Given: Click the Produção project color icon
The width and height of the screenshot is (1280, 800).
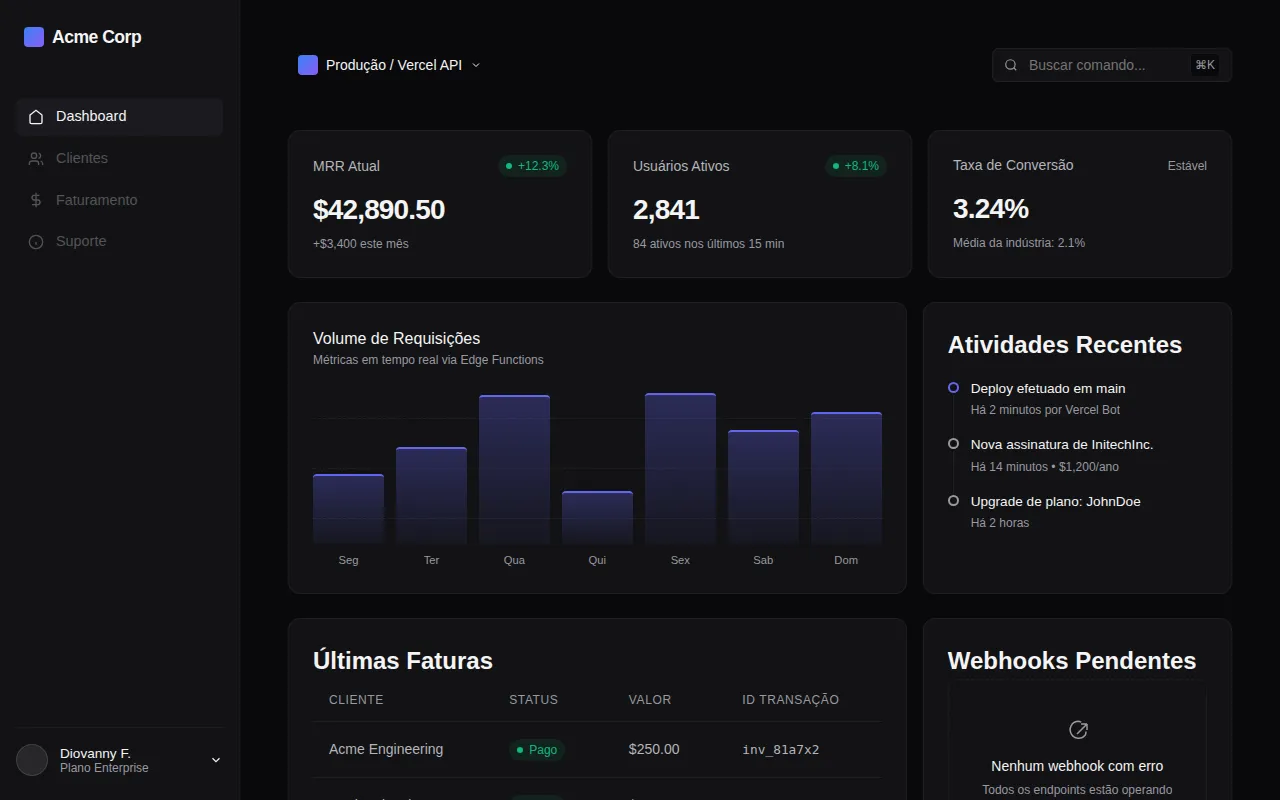Looking at the screenshot, I should [308, 65].
